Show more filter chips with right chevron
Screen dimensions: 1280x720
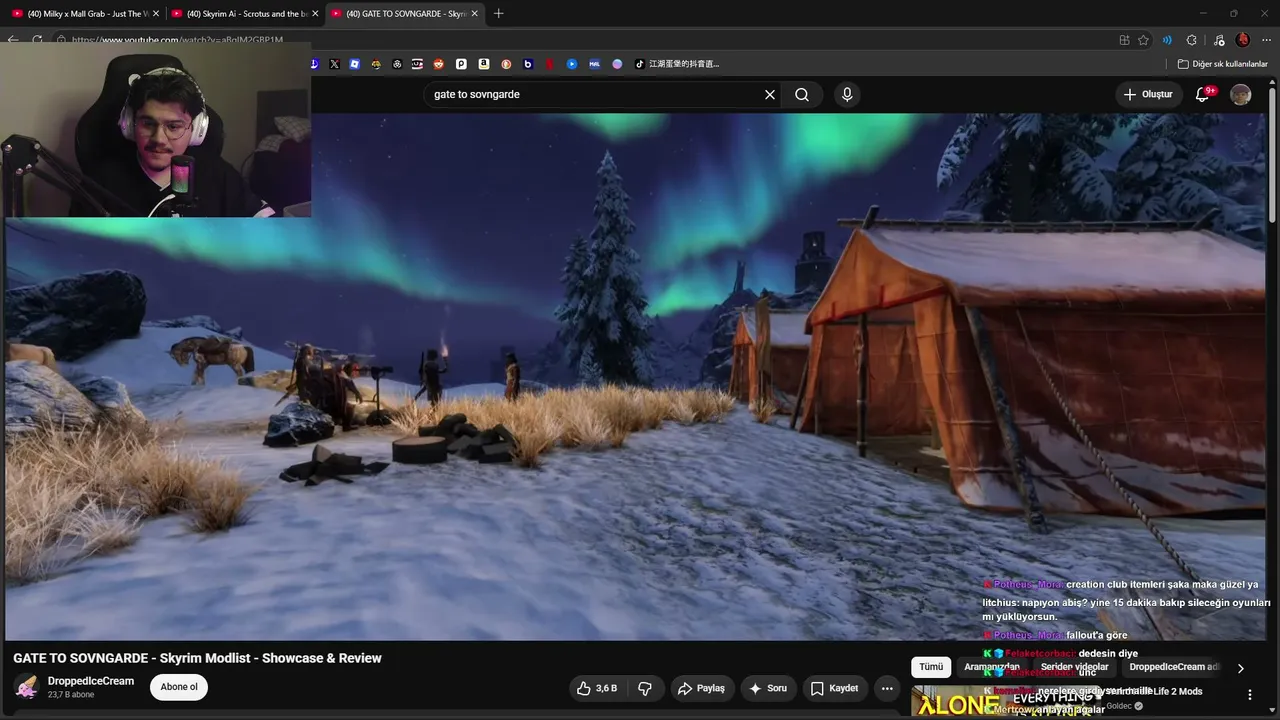[1240, 668]
